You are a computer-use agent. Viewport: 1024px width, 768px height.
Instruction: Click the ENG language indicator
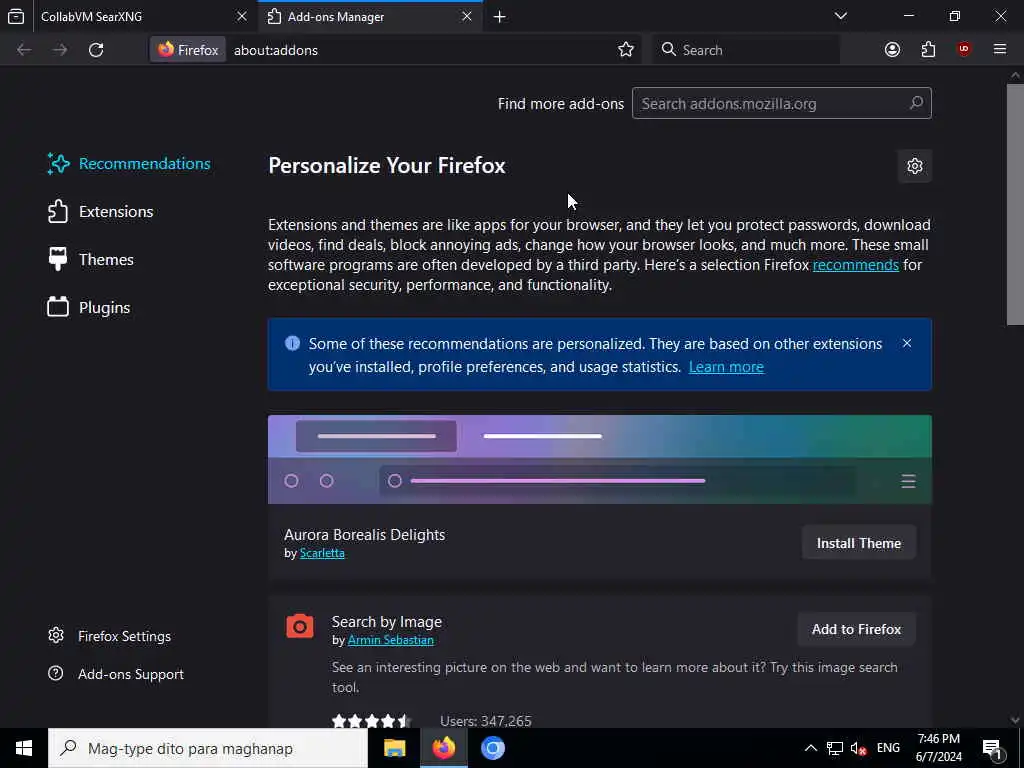tap(888, 748)
